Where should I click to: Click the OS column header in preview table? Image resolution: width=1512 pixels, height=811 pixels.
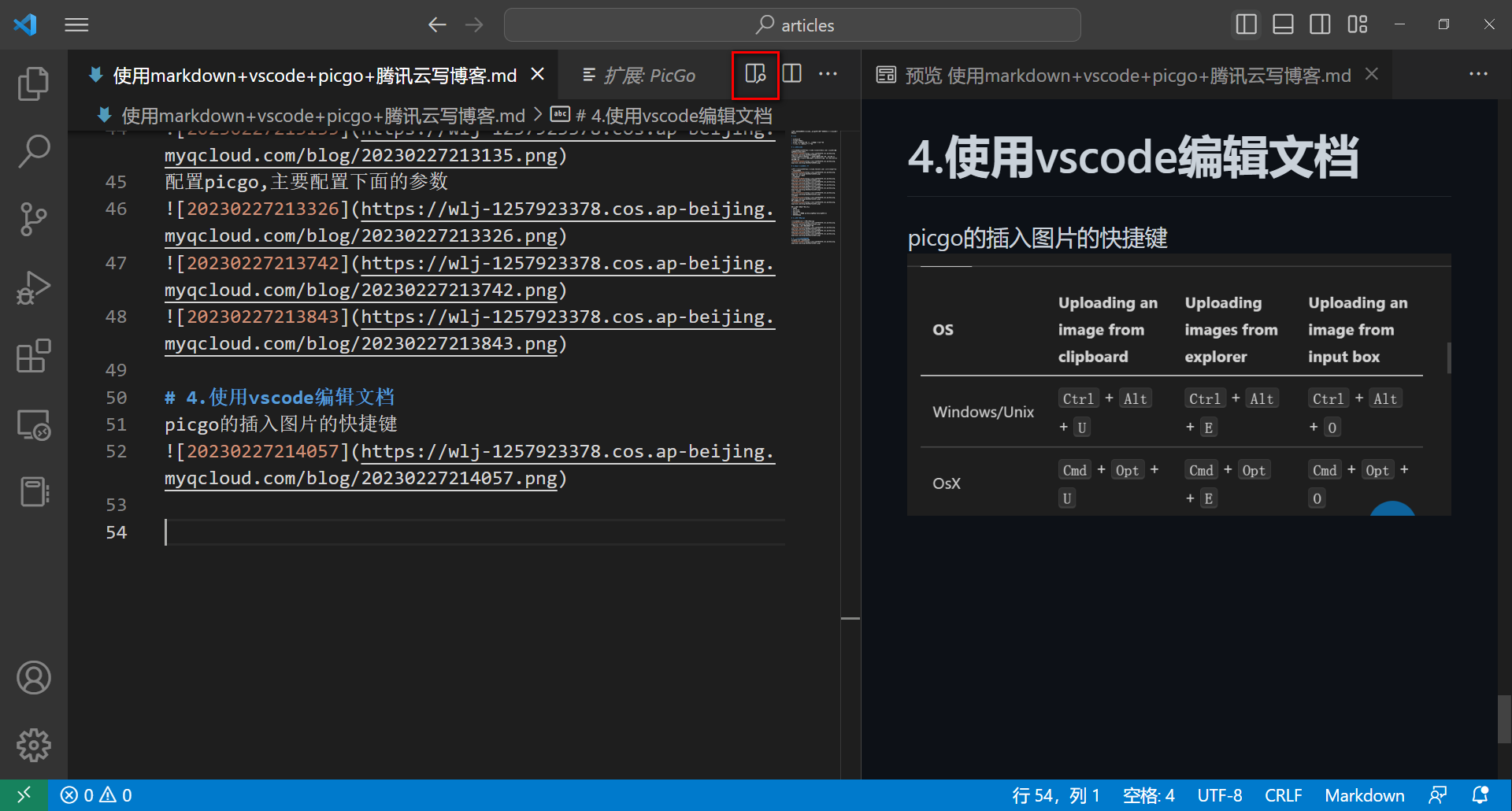[943, 330]
